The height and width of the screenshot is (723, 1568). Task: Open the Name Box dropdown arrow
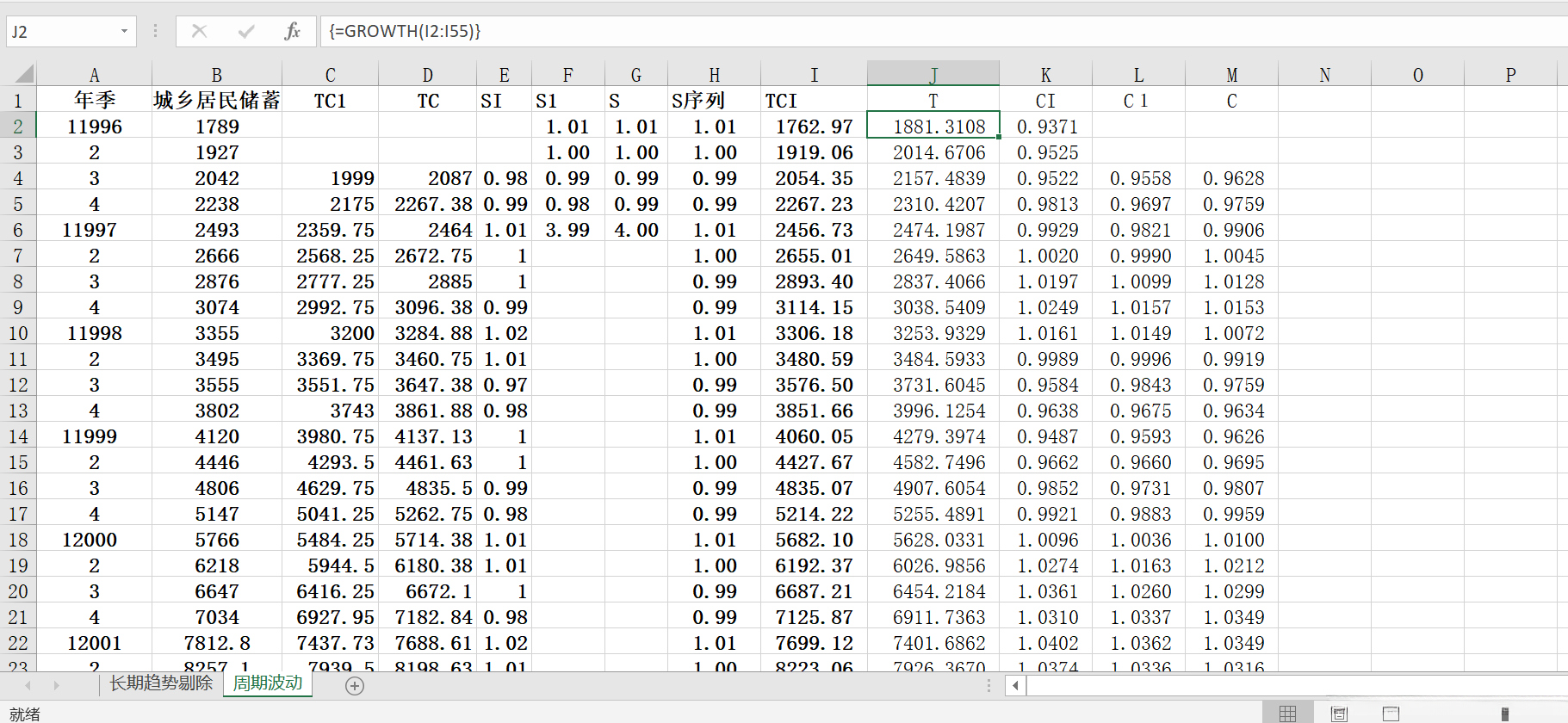[124, 32]
